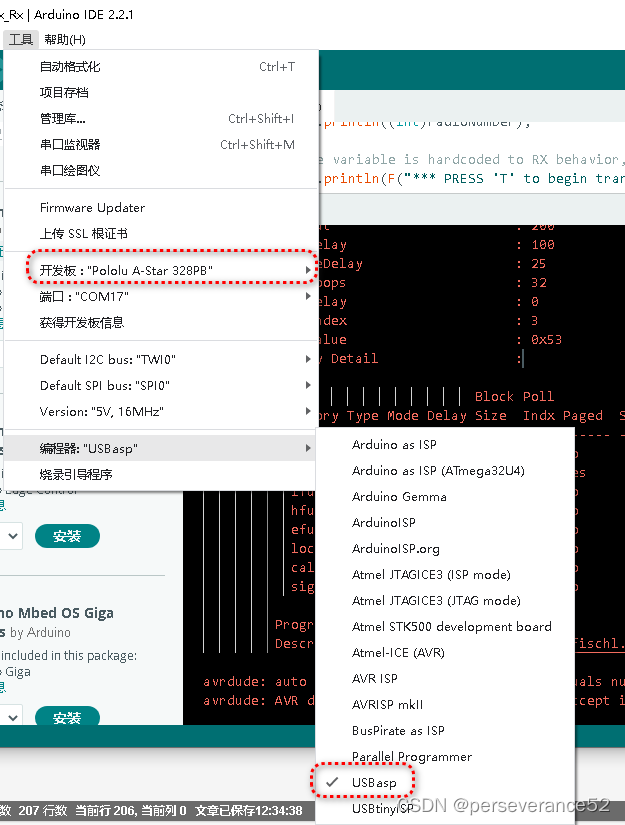Click 'Block Poll' header in console output

pyautogui.click(x=514, y=397)
